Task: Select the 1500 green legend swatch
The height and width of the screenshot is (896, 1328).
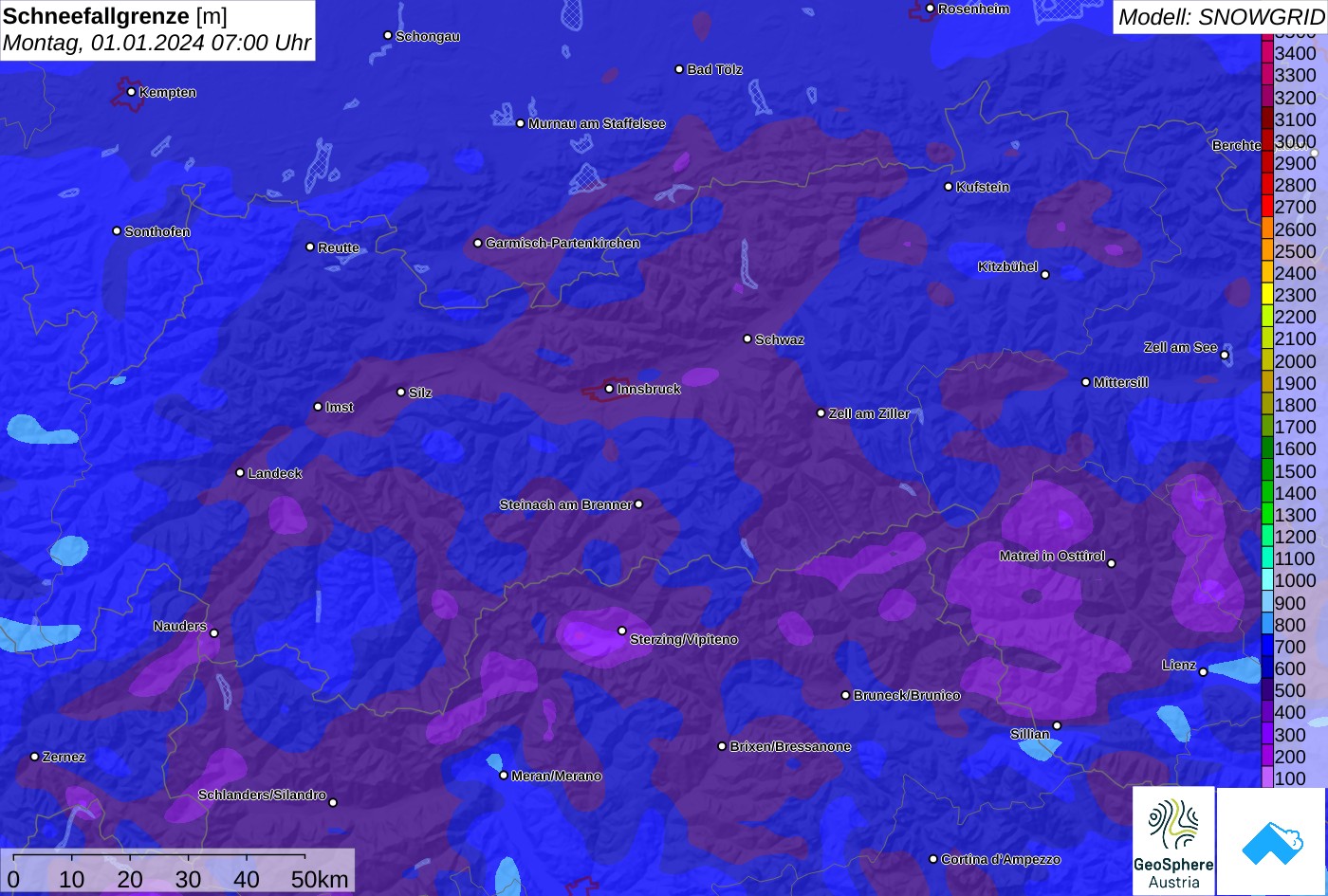Action: point(1267,471)
